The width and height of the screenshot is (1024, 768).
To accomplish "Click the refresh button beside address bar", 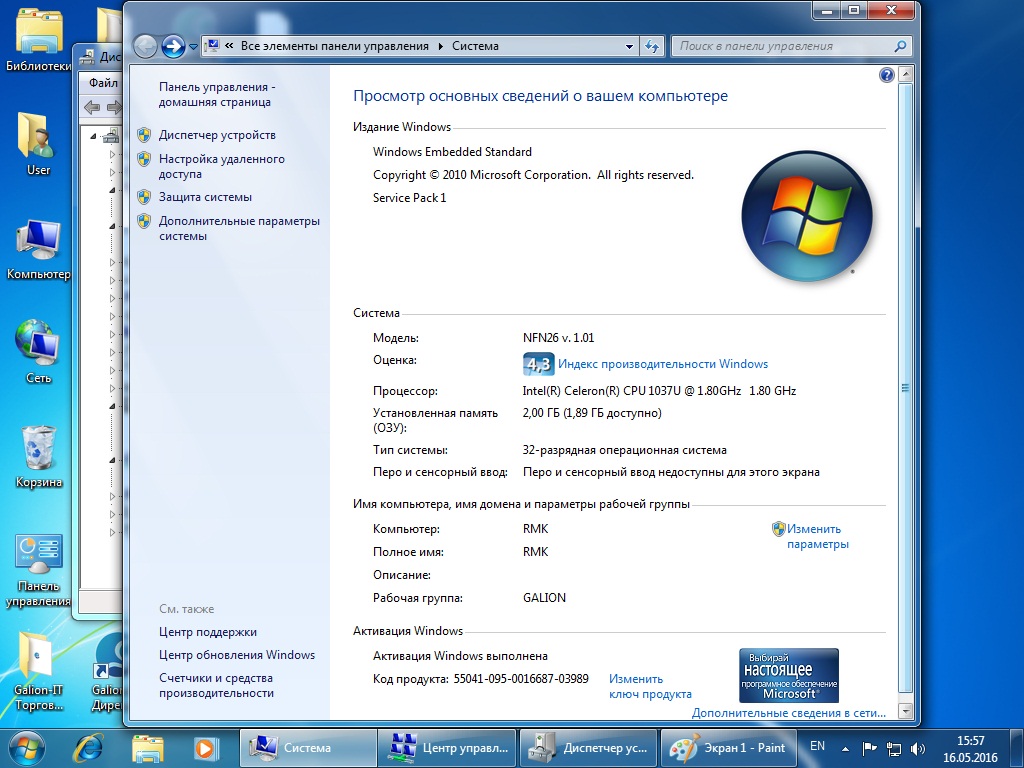I will point(653,46).
